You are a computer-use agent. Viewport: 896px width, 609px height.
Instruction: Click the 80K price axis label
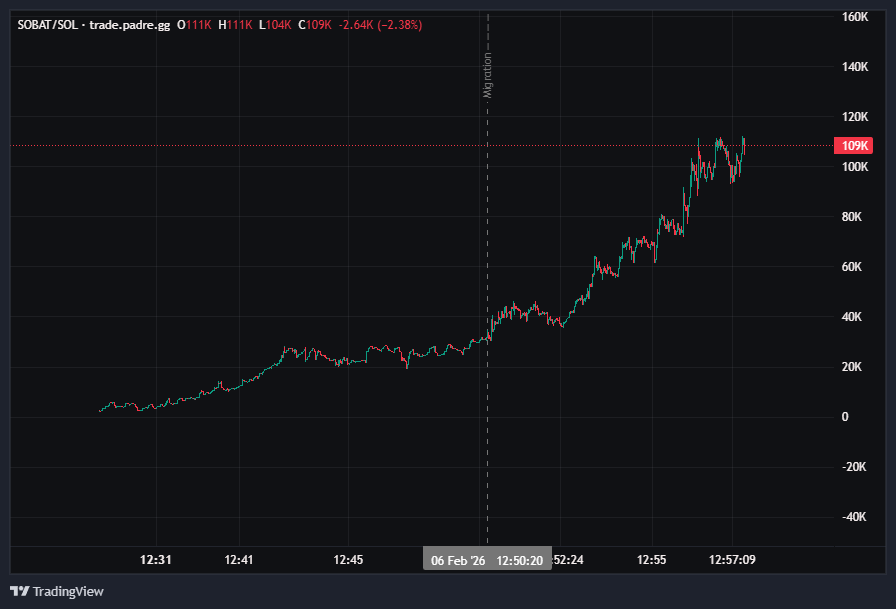click(852, 217)
